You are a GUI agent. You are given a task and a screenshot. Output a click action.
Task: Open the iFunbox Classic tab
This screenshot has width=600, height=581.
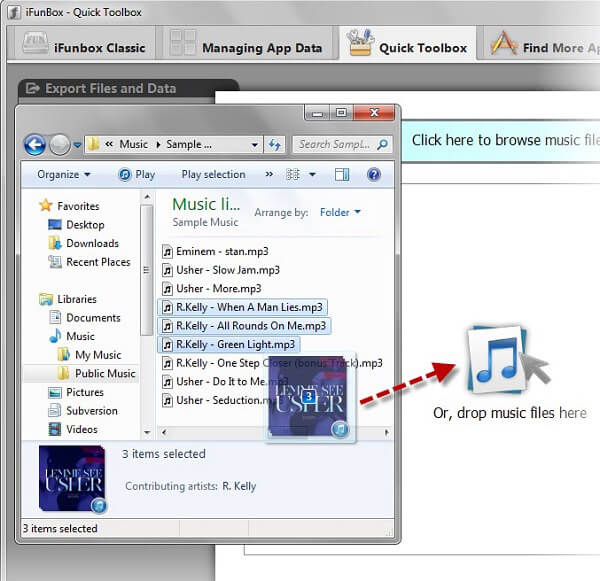coord(83,43)
